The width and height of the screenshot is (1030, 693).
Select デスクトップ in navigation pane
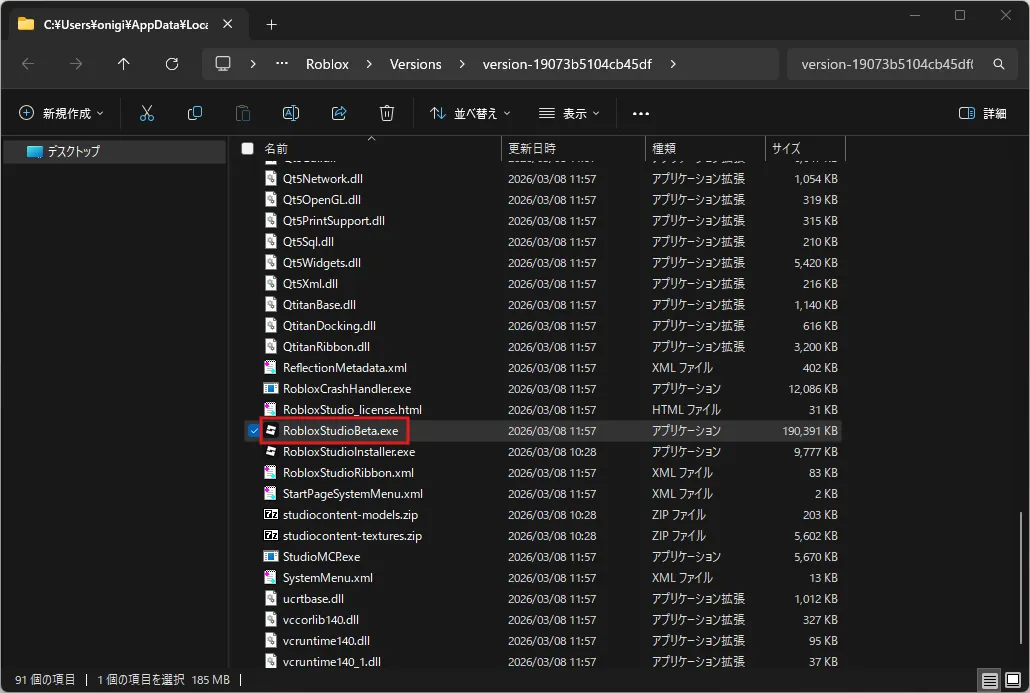tap(114, 151)
